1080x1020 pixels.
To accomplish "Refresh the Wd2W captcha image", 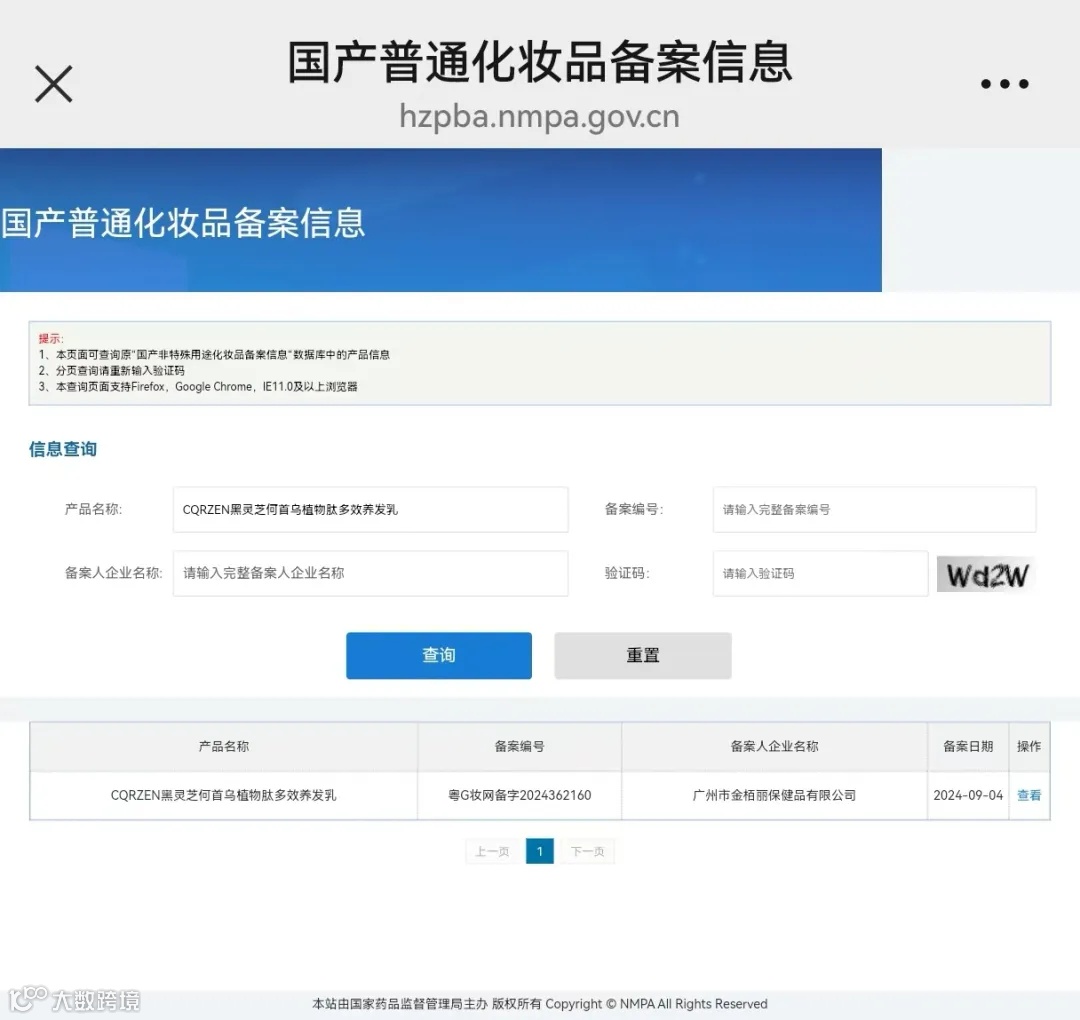I will tap(986, 574).
